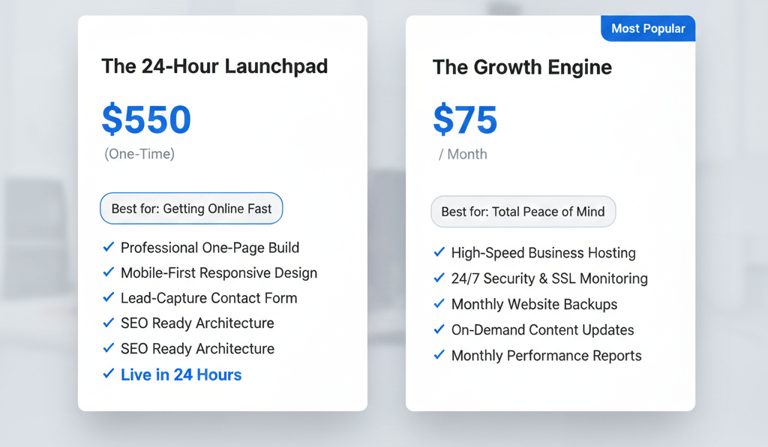The height and width of the screenshot is (447, 768).
Task: Select the $550 price
Action: click(x=146, y=120)
